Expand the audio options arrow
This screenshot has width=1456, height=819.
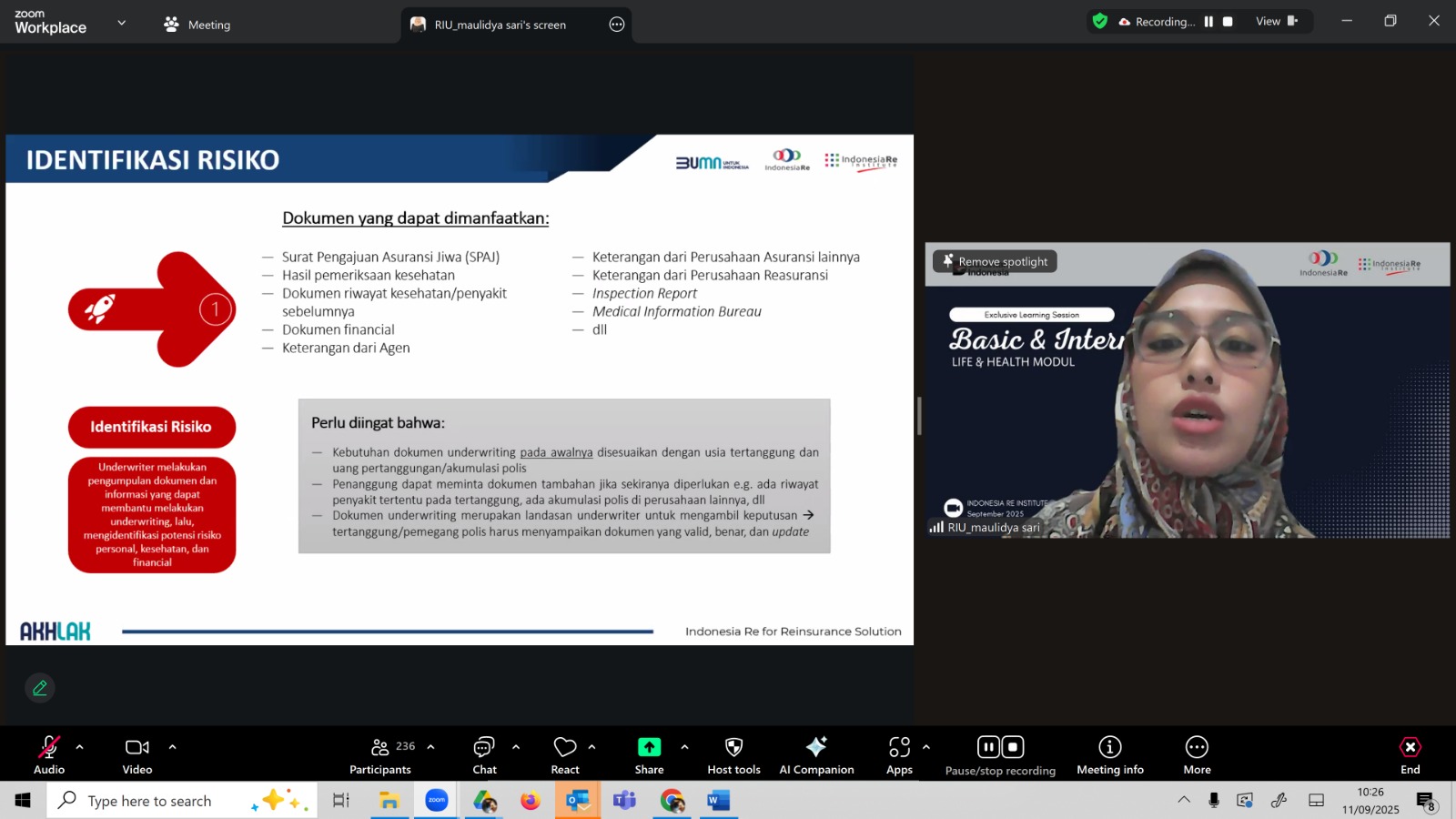(x=80, y=747)
